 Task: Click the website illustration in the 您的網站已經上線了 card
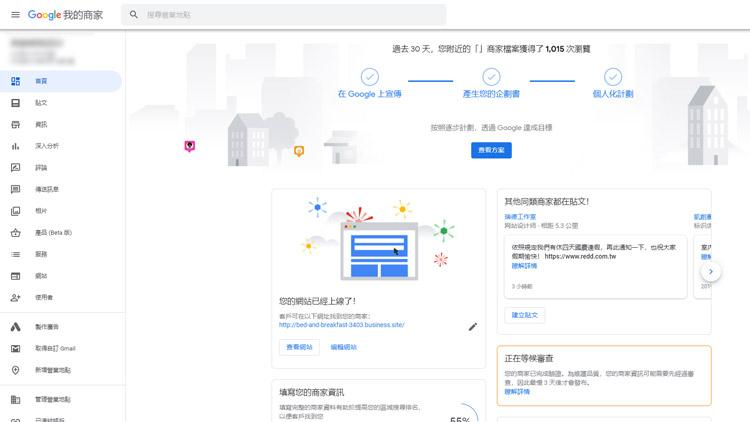click(x=379, y=239)
